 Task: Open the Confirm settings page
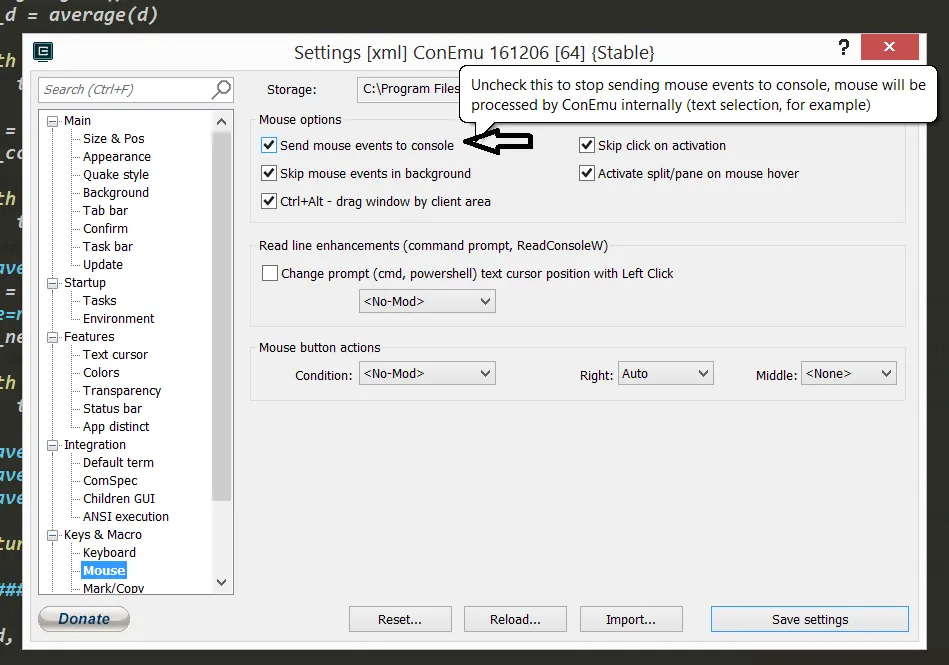[x=105, y=229]
